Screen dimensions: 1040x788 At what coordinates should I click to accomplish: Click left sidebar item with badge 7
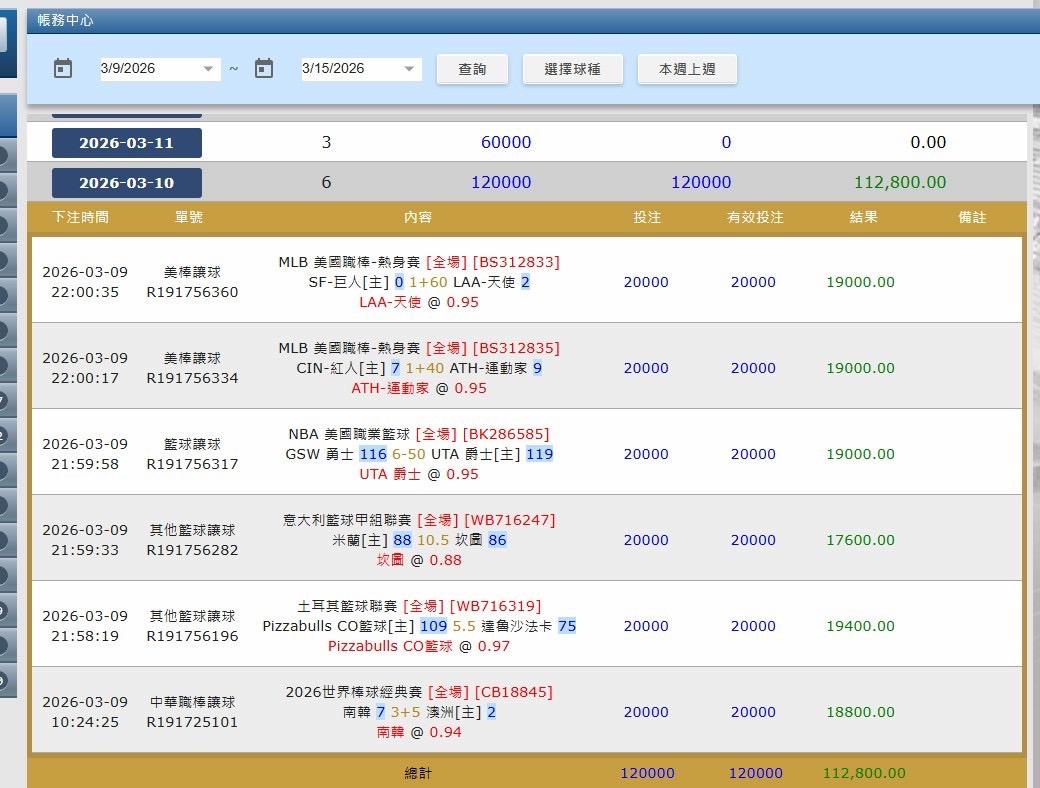(x=3, y=401)
